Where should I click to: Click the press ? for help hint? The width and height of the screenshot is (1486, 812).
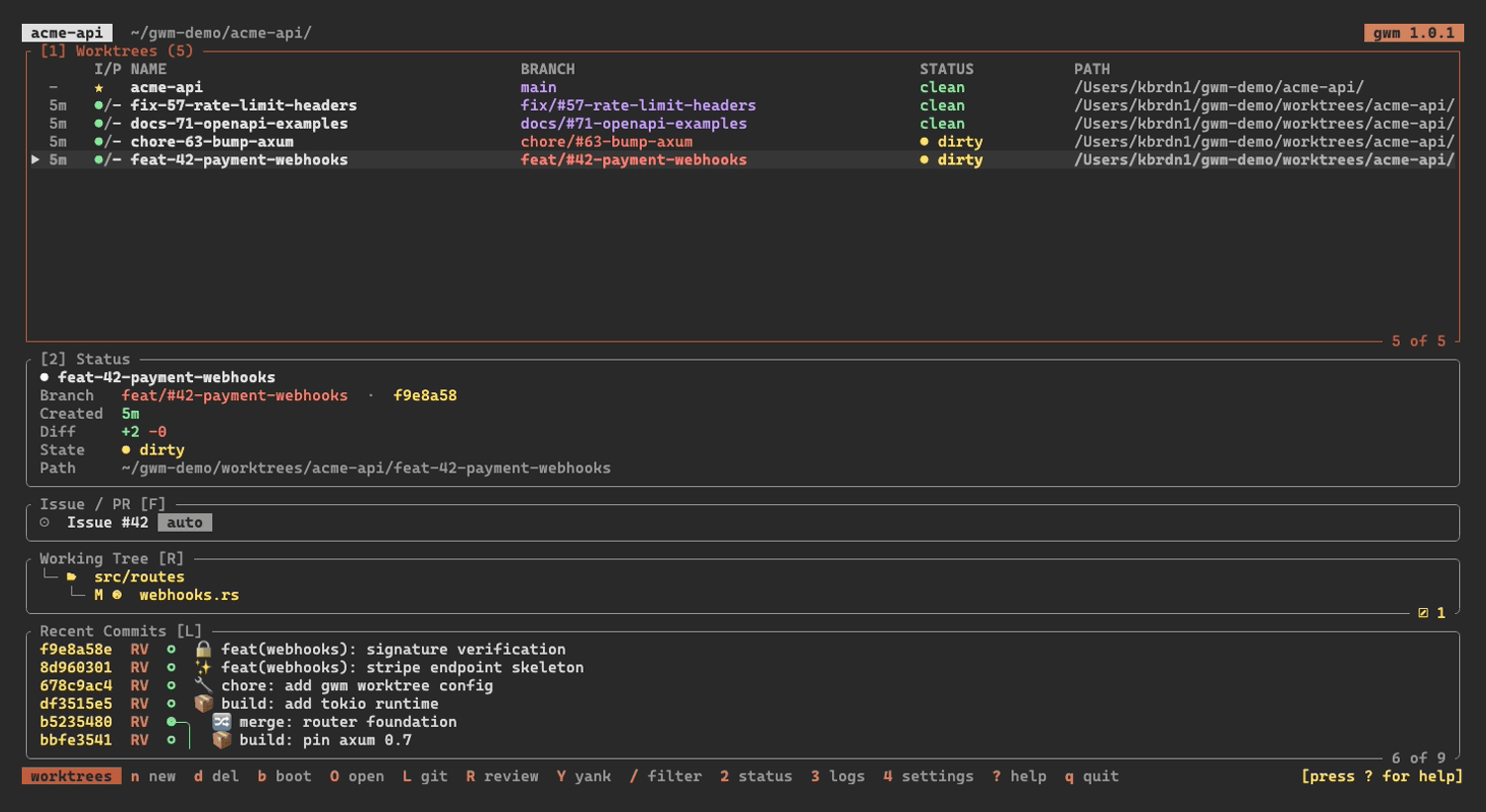point(1382,776)
